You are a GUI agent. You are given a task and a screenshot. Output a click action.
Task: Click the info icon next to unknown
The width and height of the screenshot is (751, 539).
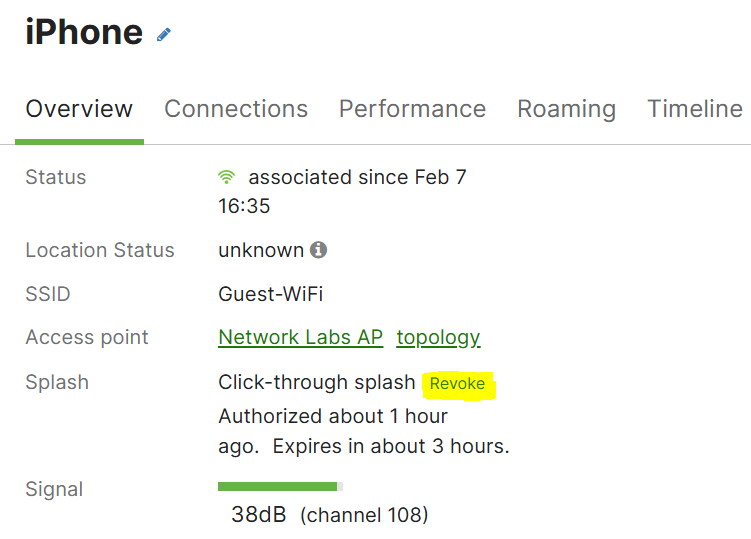click(x=319, y=250)
